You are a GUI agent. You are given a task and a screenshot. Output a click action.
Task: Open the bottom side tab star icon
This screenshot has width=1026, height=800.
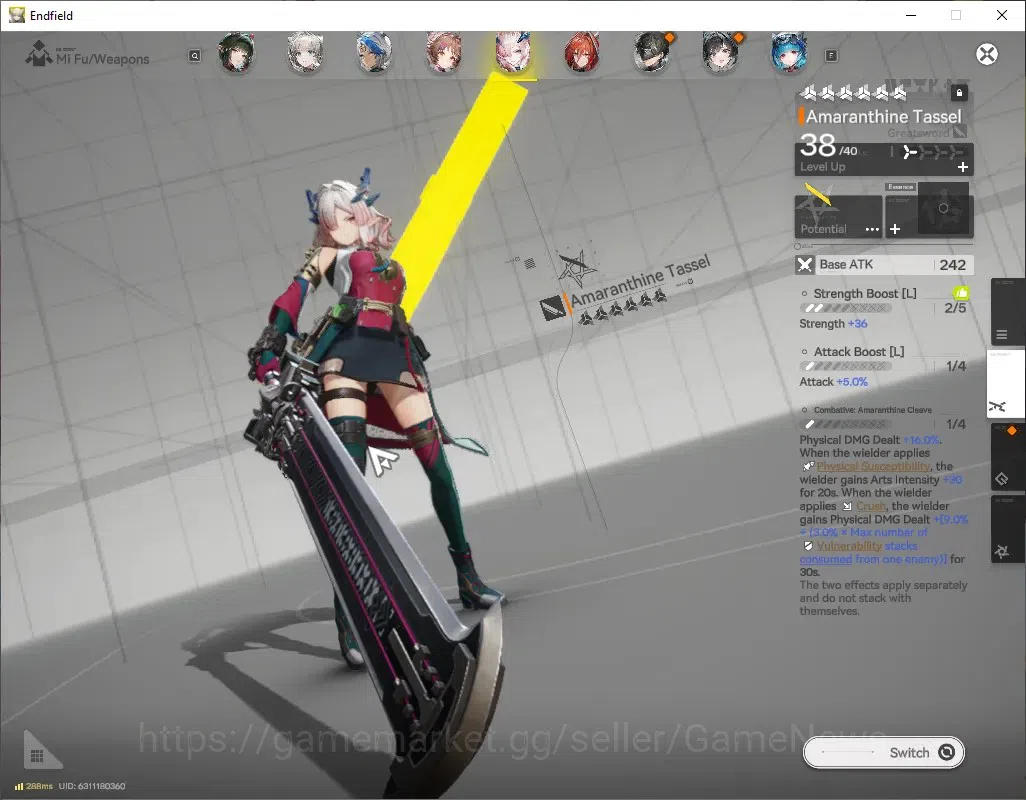1002,552
